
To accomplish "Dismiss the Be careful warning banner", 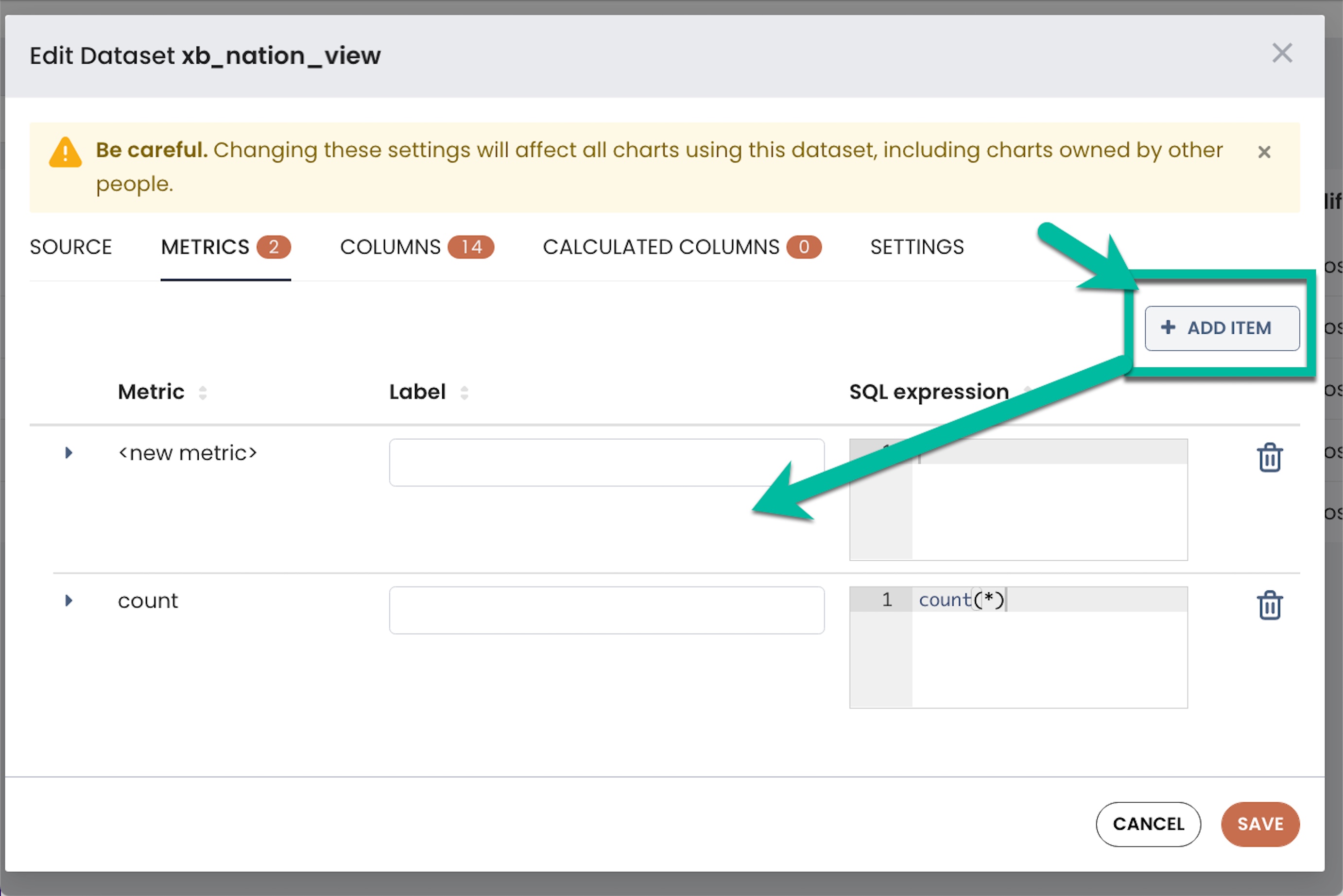I will click(1264, 152).
